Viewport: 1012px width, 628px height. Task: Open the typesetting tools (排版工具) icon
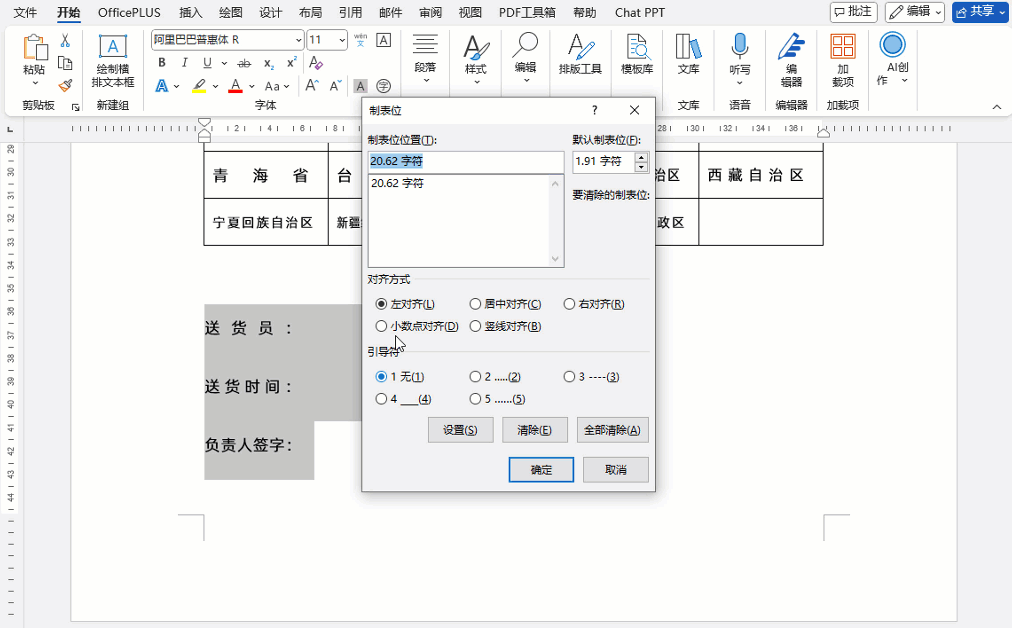(580, 46)
